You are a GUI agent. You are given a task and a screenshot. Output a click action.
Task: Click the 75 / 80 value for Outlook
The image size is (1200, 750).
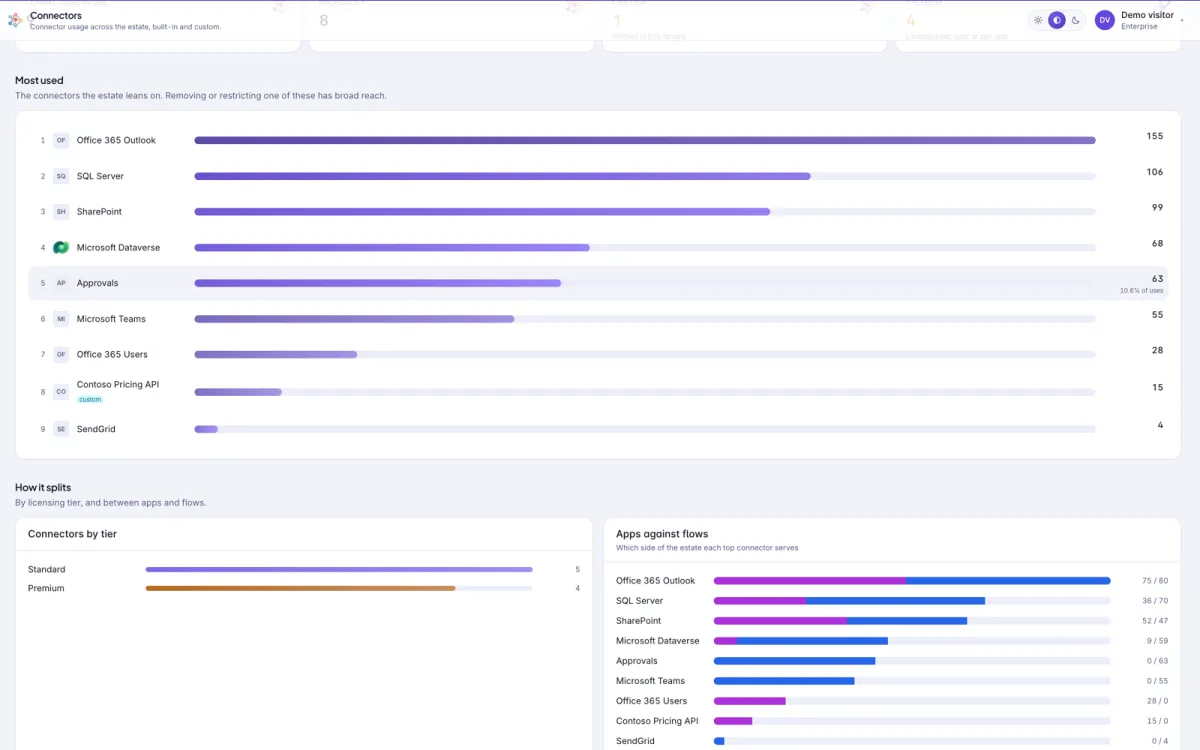(1155, 581)
